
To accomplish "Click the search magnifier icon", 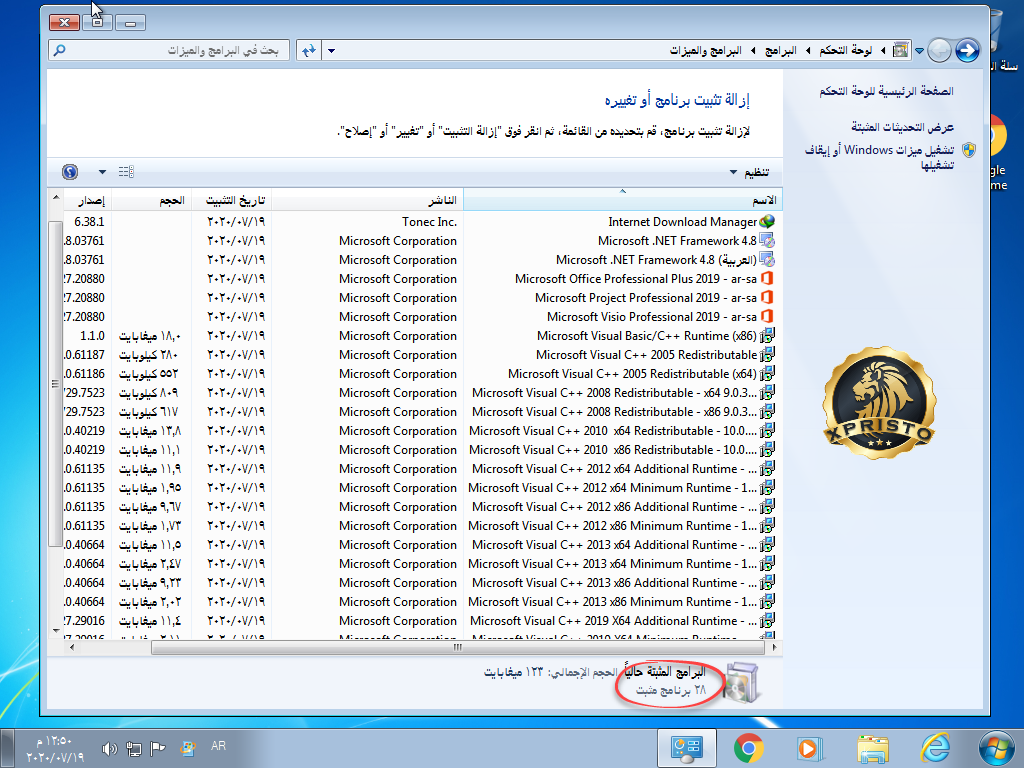I will tap(59, 50).
